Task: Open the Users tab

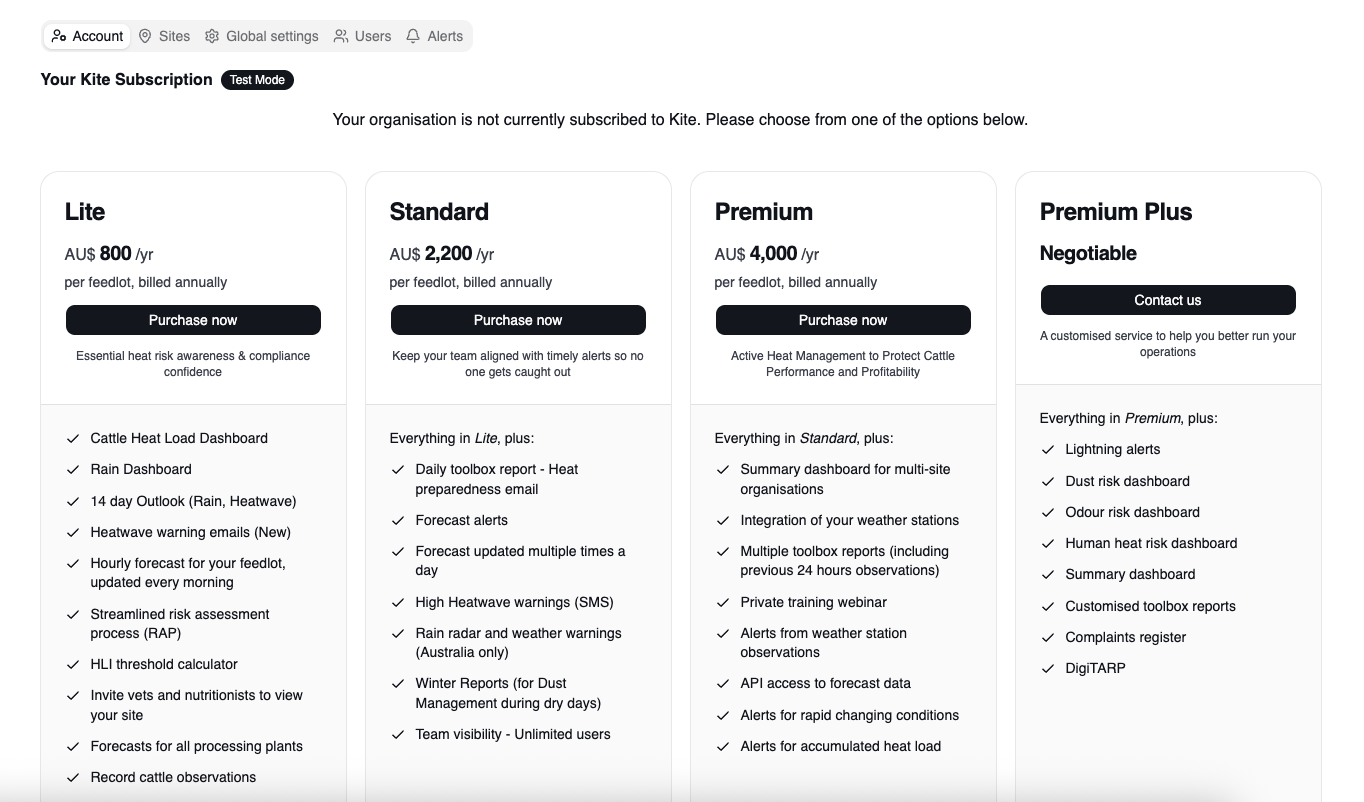Action: [362, 36]
